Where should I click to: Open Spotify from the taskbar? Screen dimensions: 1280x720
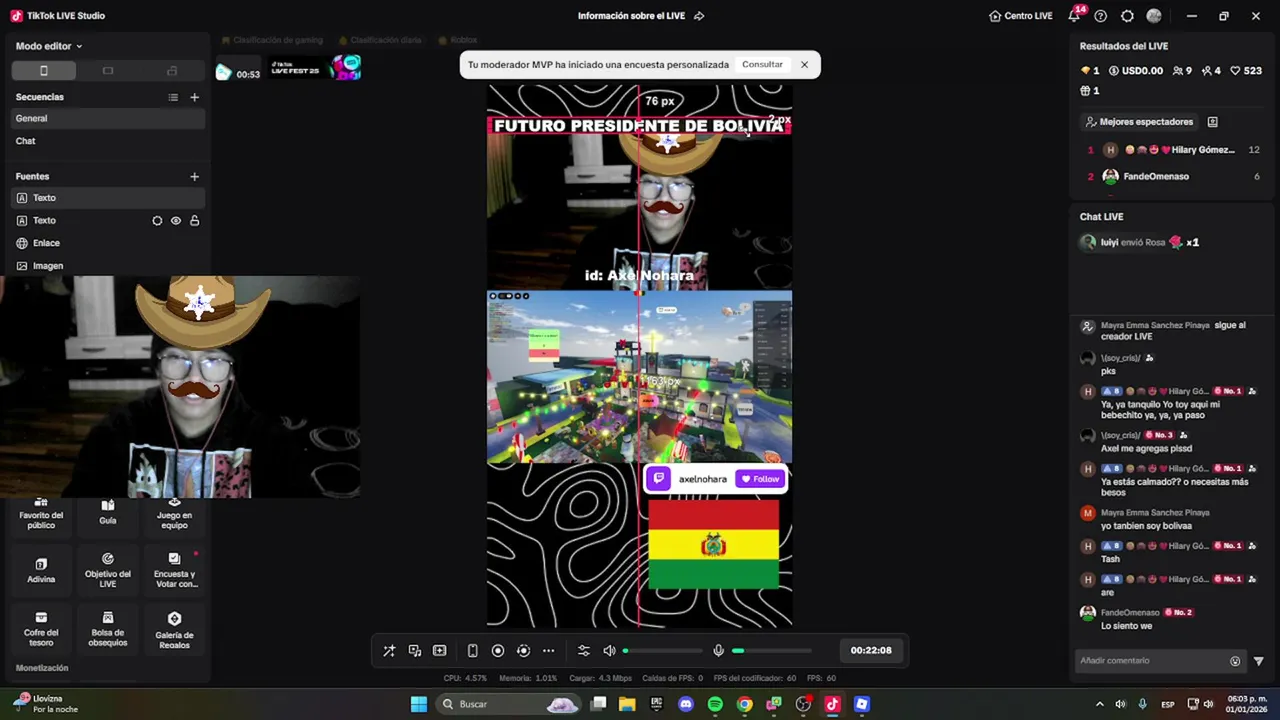(715, 704)
